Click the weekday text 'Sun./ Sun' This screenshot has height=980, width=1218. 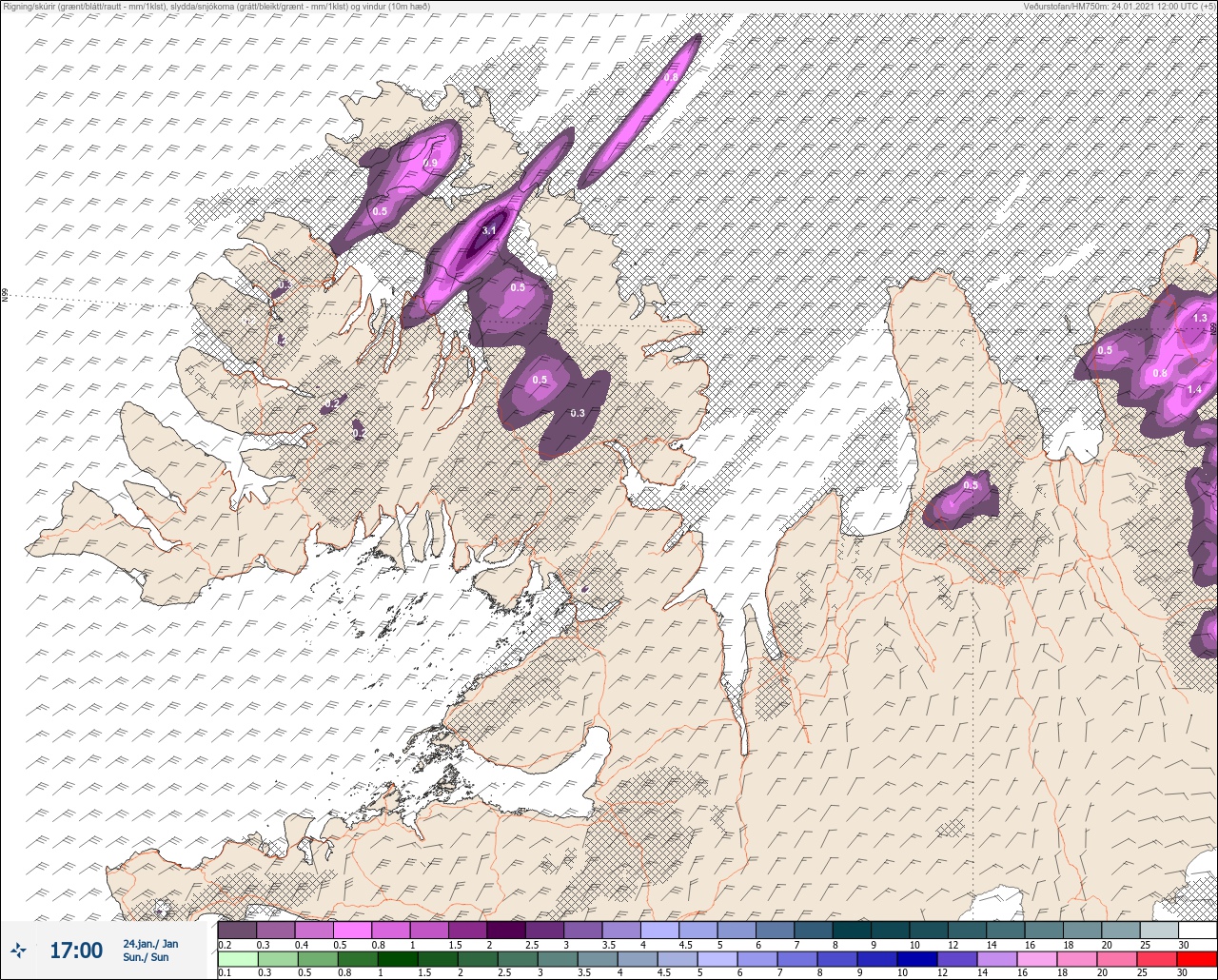tap(146, 957)
